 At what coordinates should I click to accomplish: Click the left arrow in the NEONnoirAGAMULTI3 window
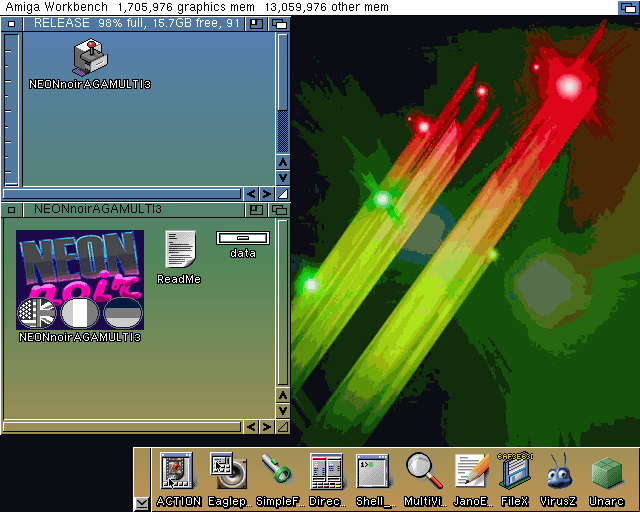pos(251,427)
